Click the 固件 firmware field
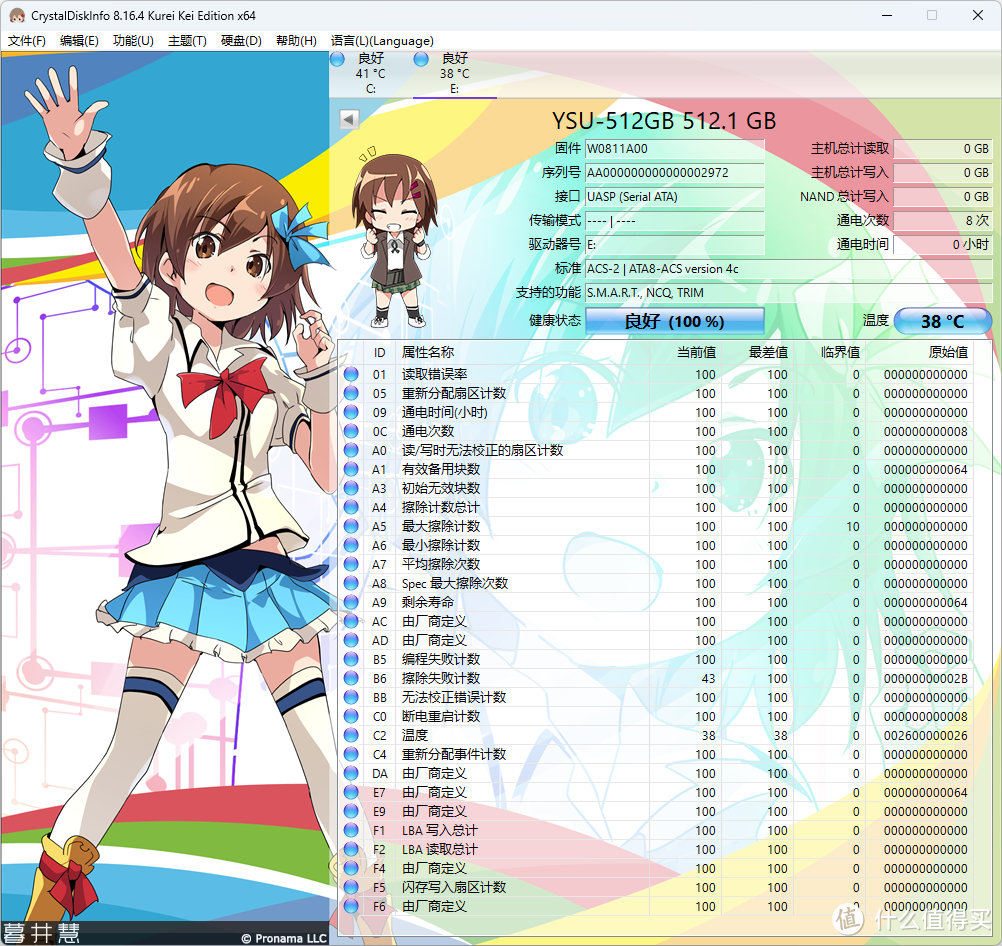The width and height of the screenshot is (1002, 946). pos(674,148)
